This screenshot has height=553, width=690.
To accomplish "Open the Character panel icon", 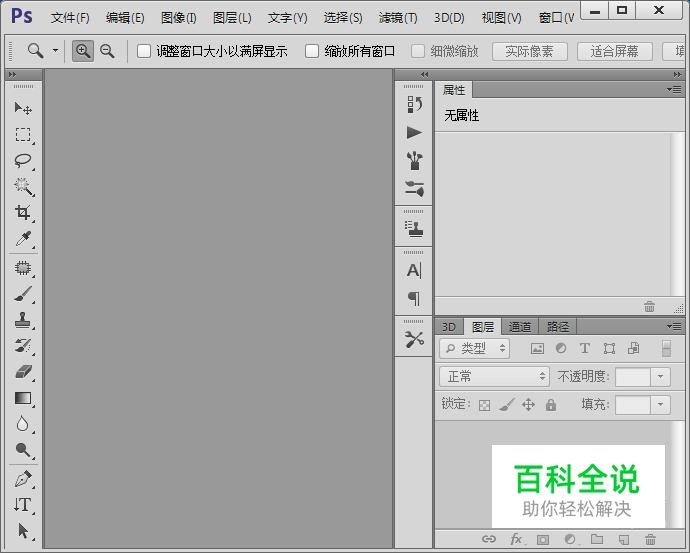I will tap(414, 270).
